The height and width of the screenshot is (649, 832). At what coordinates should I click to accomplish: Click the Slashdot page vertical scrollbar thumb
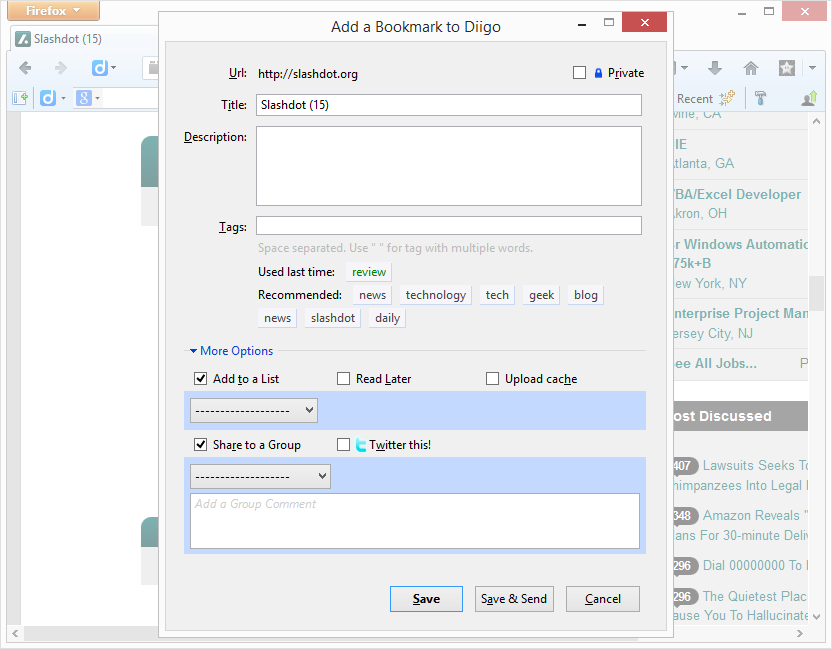click(x=816, y=292)
